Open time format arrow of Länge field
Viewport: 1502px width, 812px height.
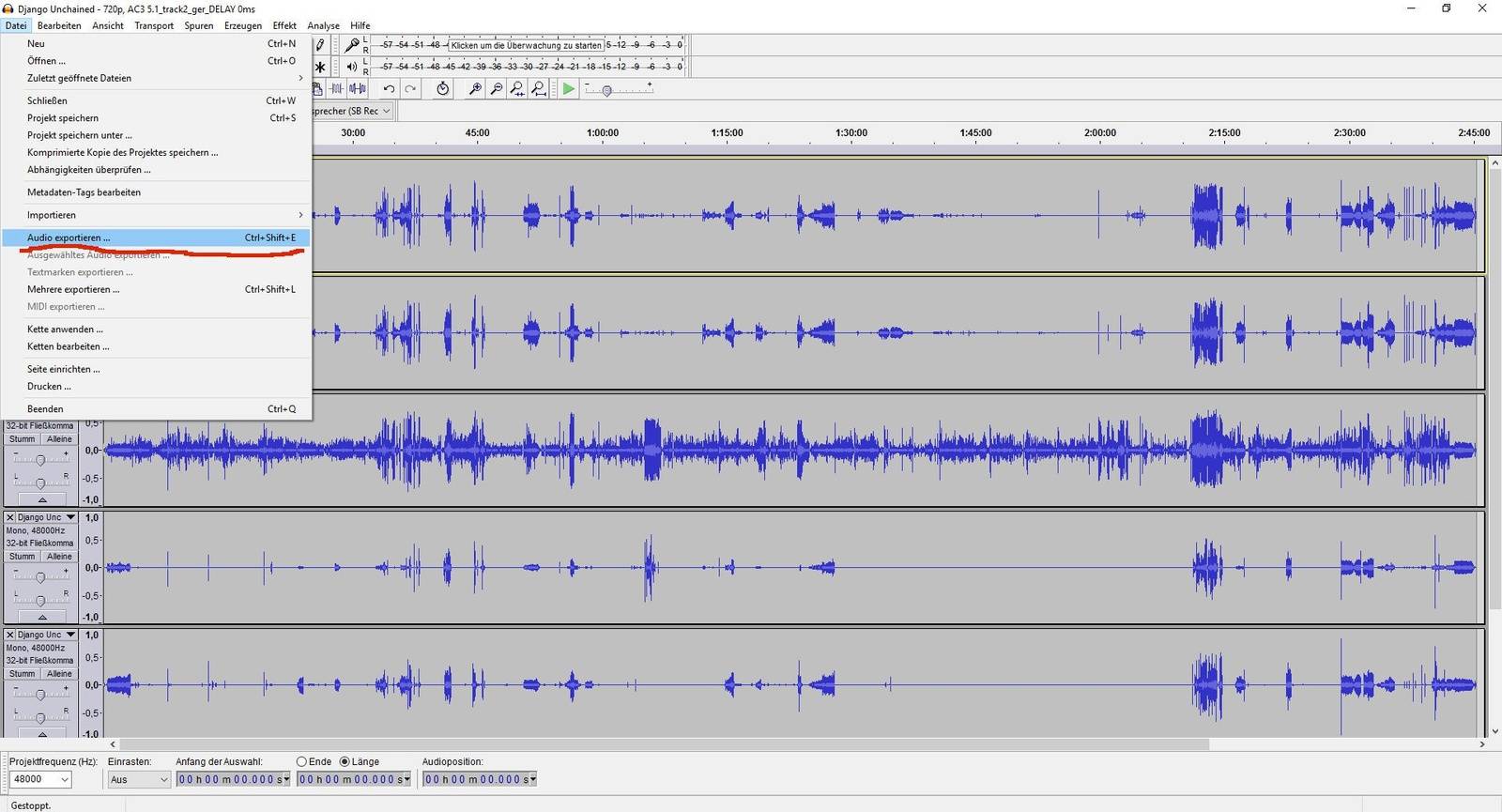pyautogui.click(x=406, y=779)
